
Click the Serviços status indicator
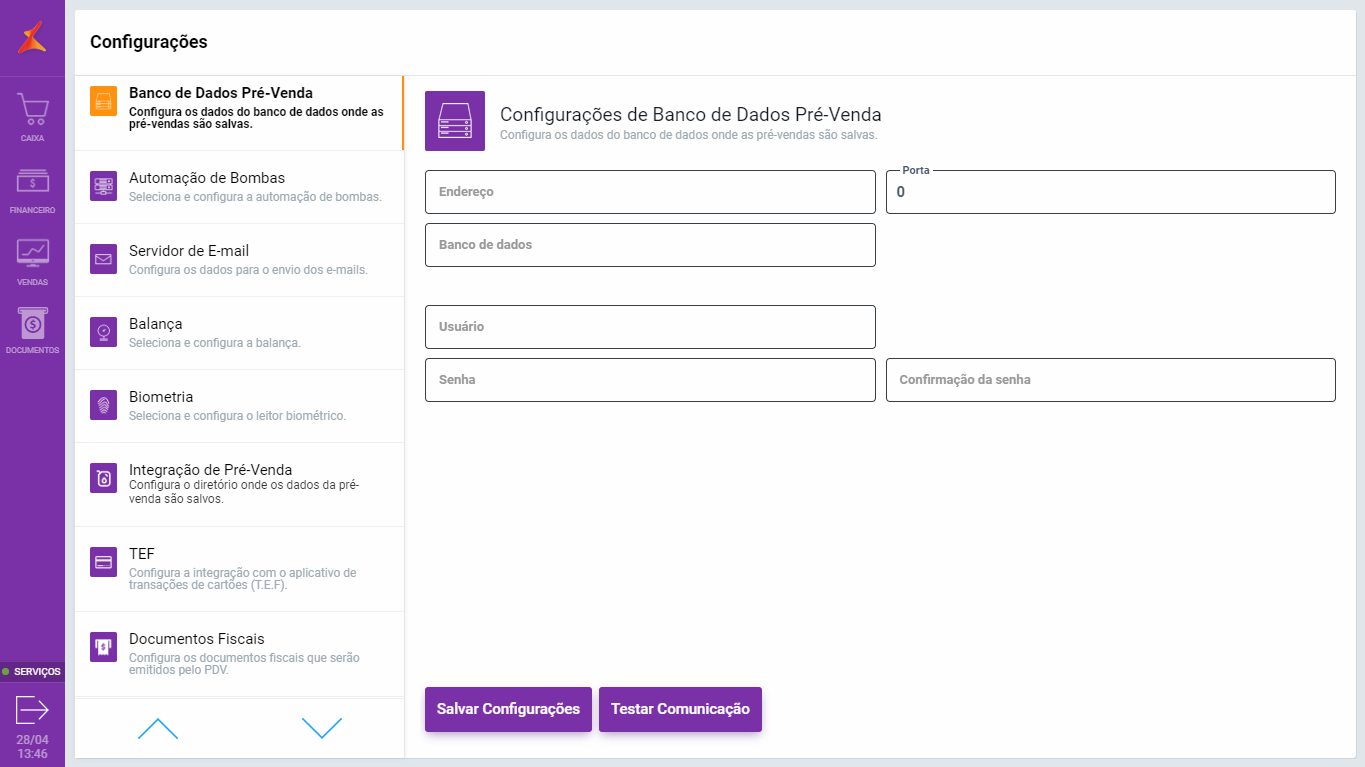32,672
